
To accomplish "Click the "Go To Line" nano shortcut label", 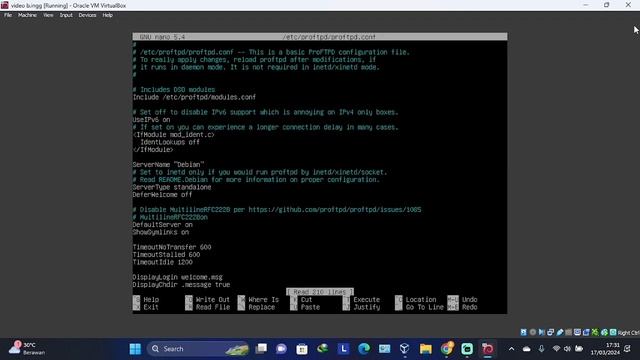I will (424, 307).
